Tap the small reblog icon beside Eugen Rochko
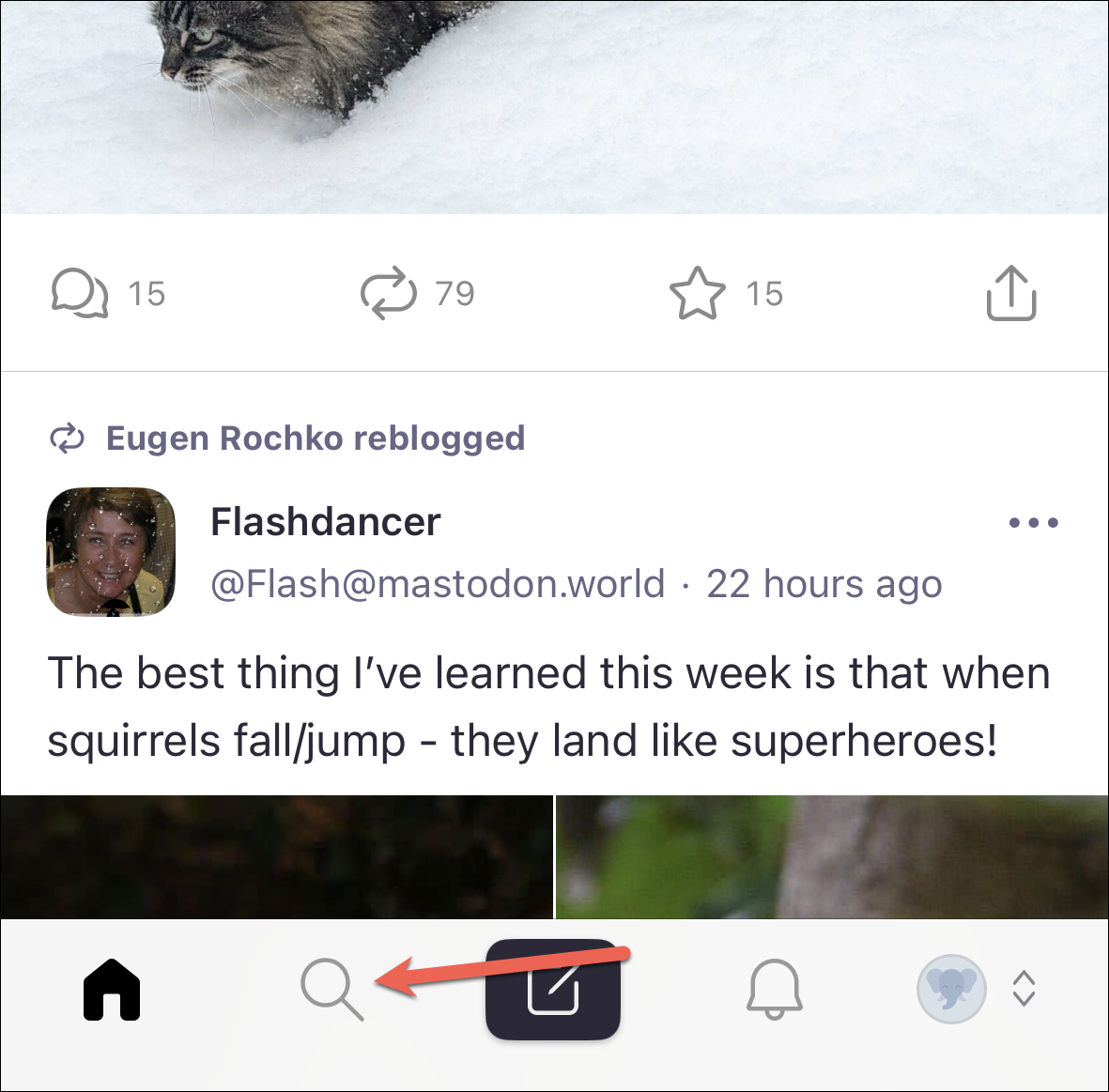 68,438
